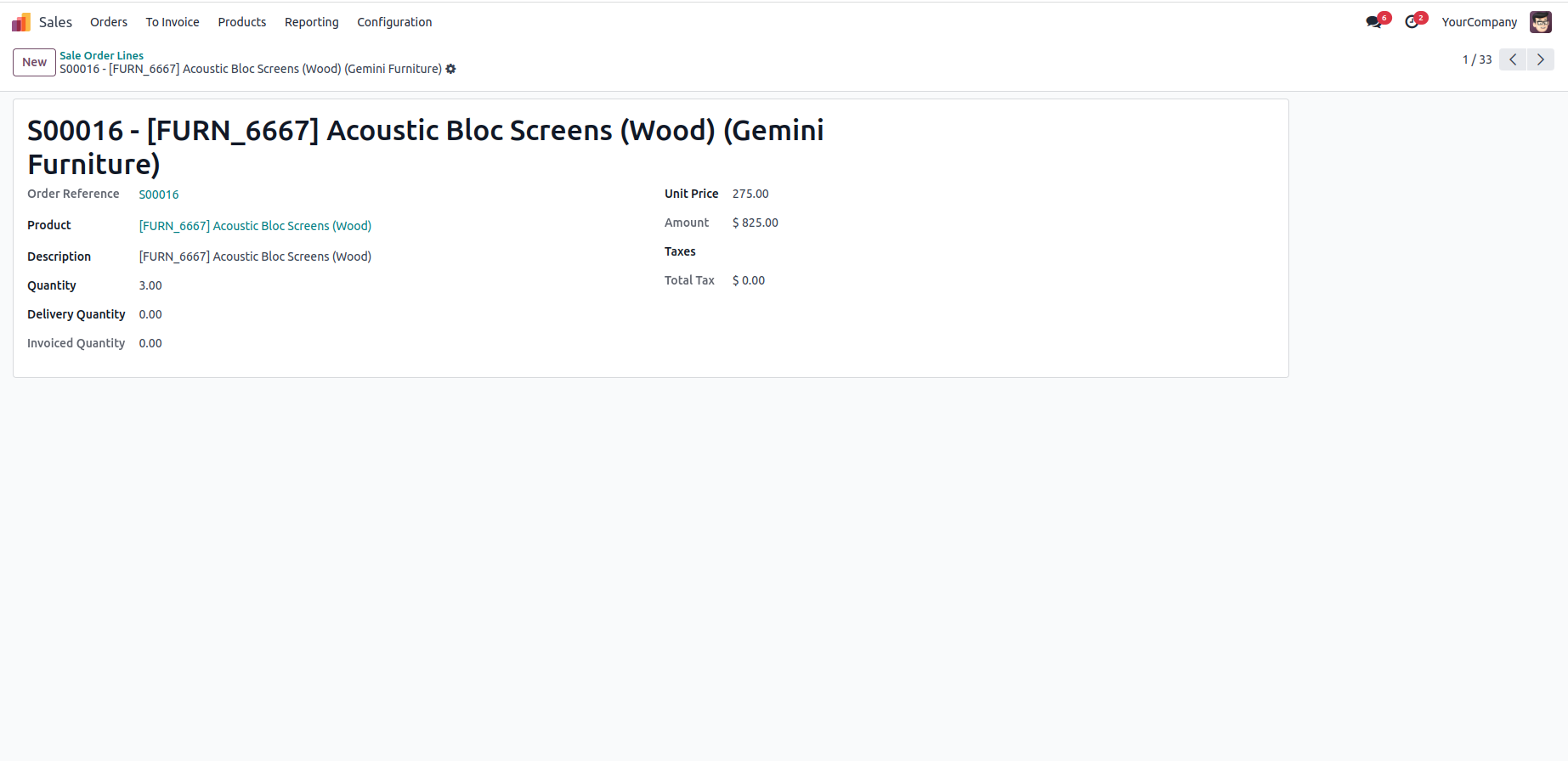This screenshot has width=1568, height=761.
Task: Click the Sales app logo icon
Action: click(21, 22)
